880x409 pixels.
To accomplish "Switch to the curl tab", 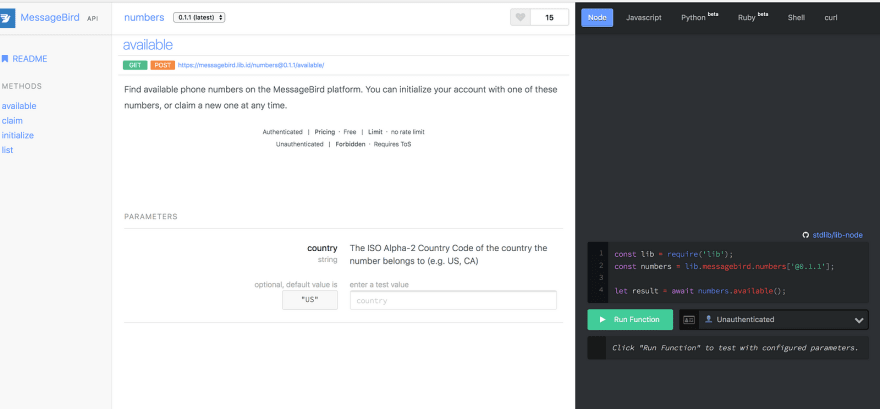I will [x=831, y=17].
